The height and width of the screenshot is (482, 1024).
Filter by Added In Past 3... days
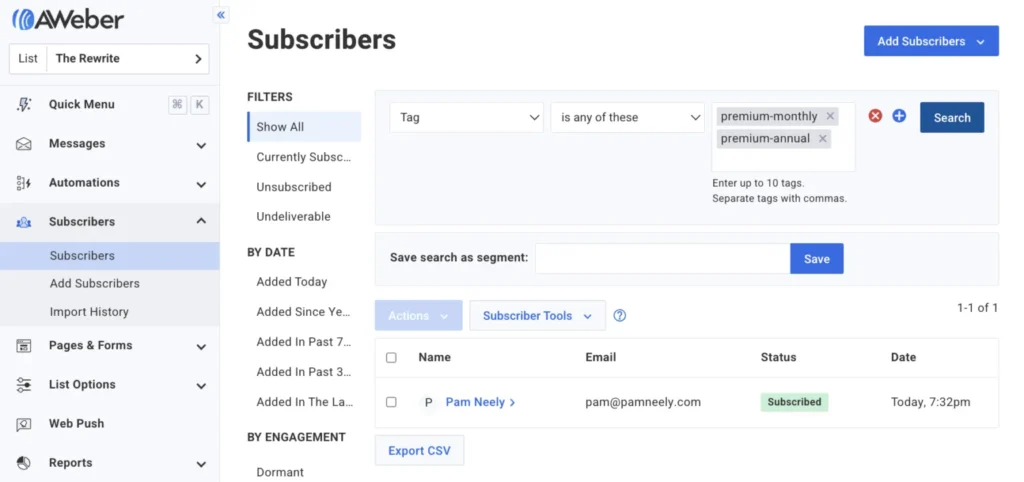tap(304, 372)
